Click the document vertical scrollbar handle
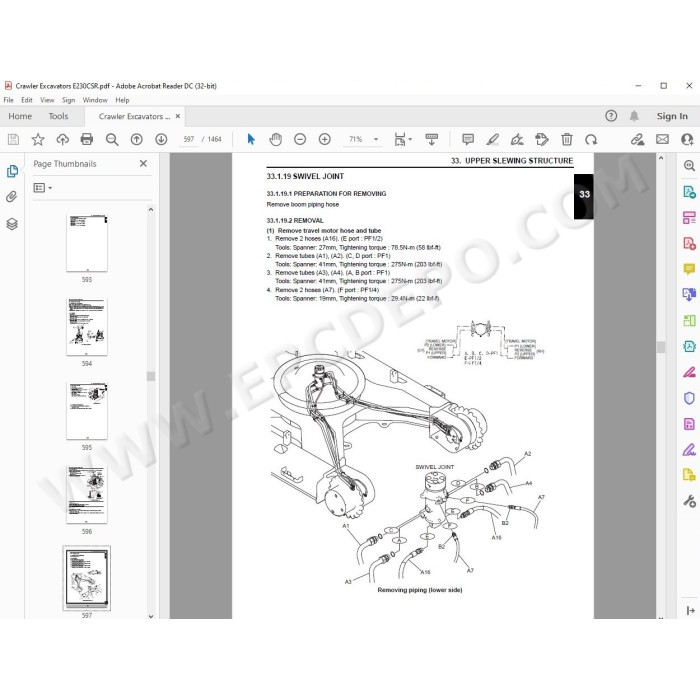700x700 pixels. pos(661,347)
